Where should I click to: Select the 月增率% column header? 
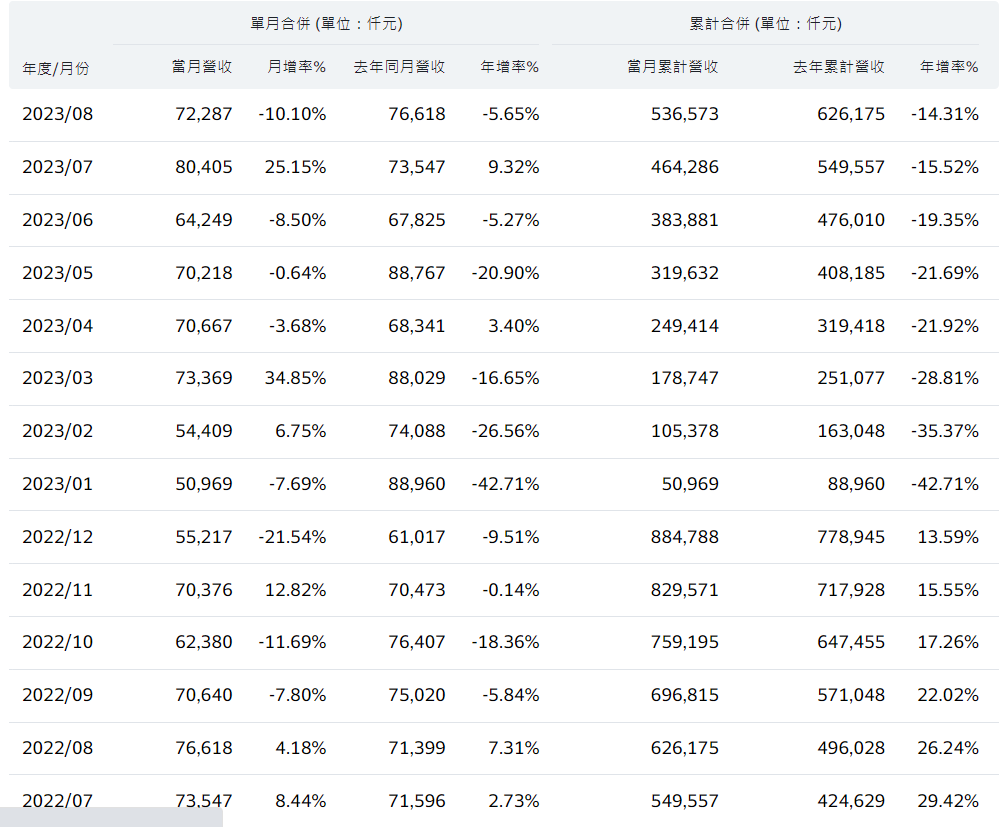296,67
